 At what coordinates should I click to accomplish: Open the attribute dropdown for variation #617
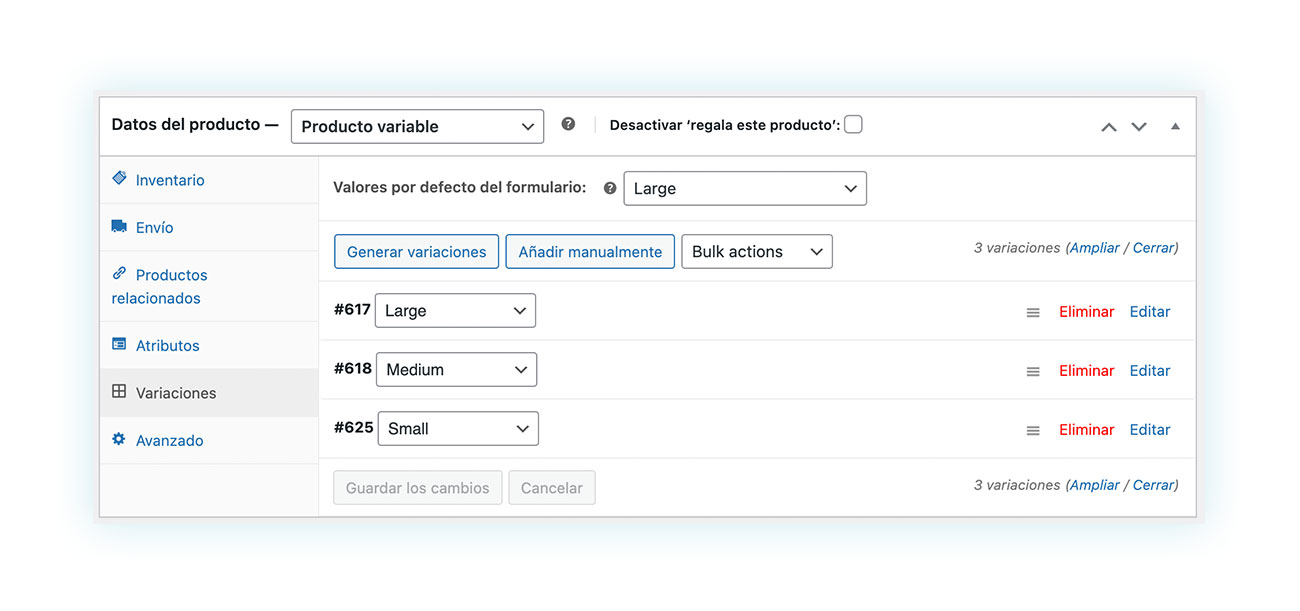pos(455,310)
